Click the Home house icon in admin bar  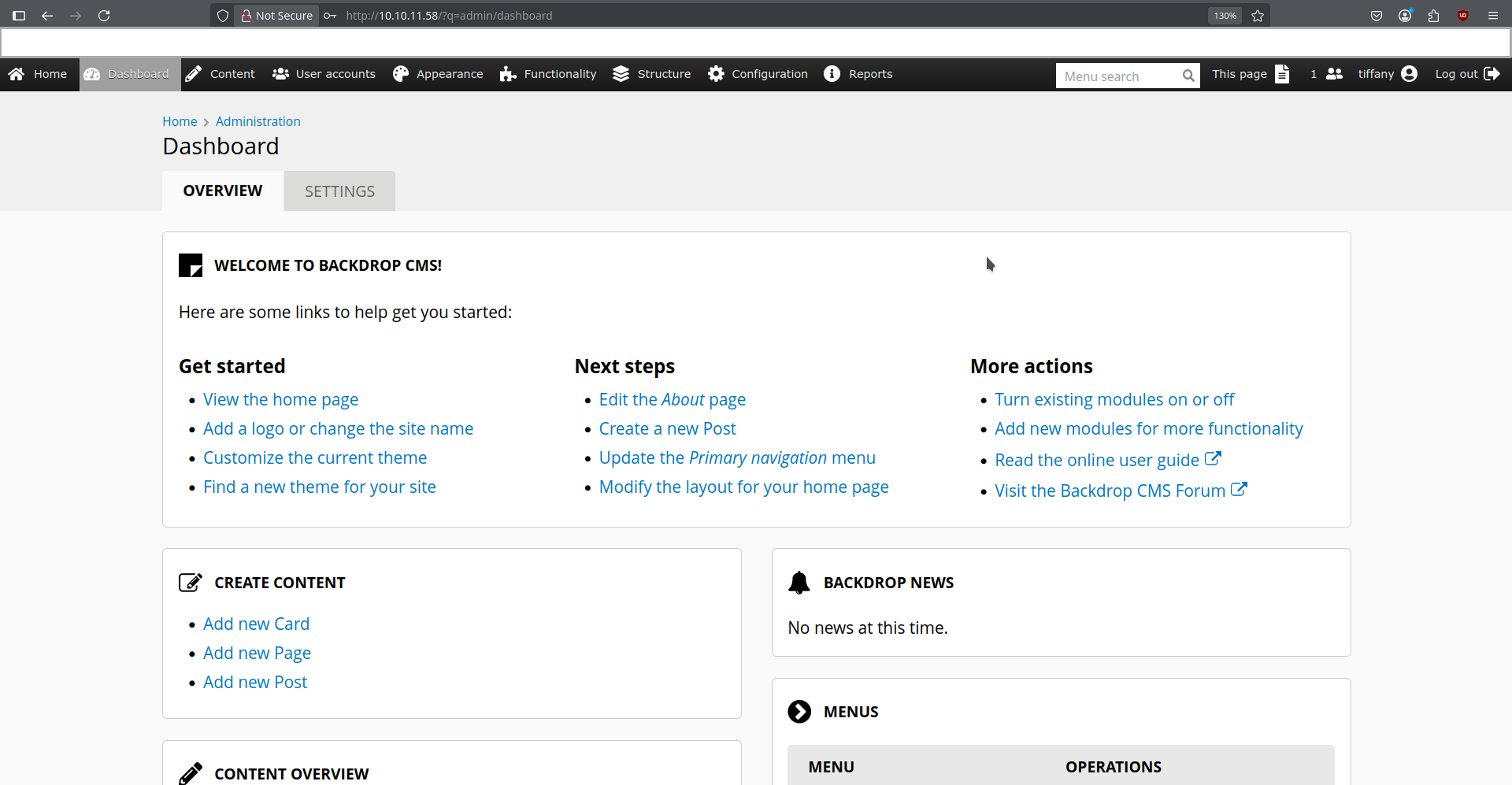pyautogui.click(x=17, y=74)
